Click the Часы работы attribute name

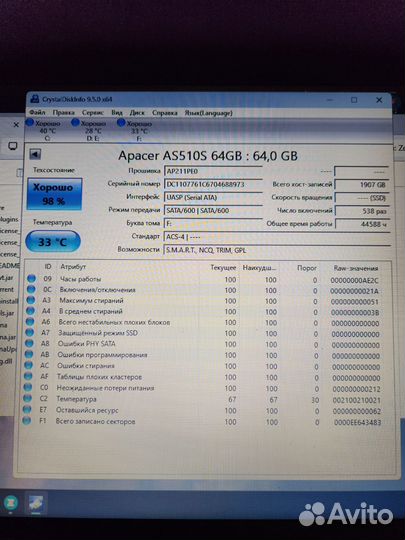coord(80,279)
